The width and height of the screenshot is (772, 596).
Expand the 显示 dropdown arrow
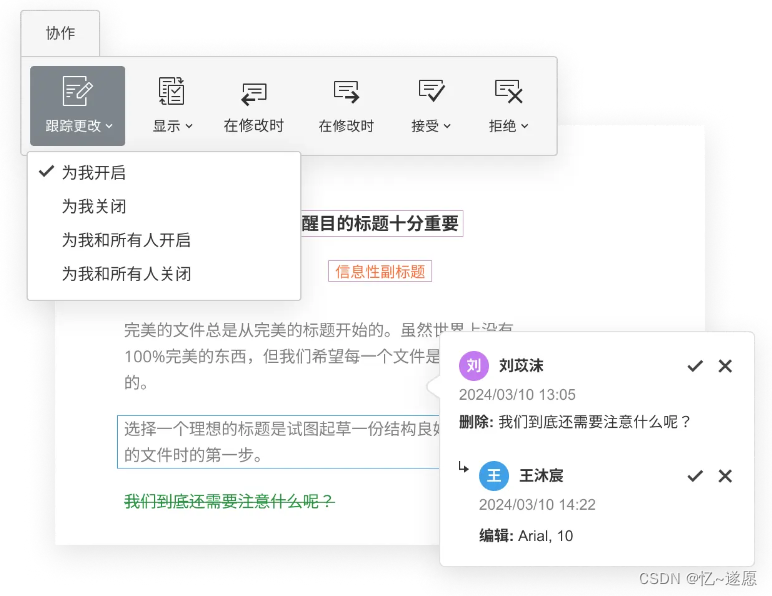[x=189, y=126]
